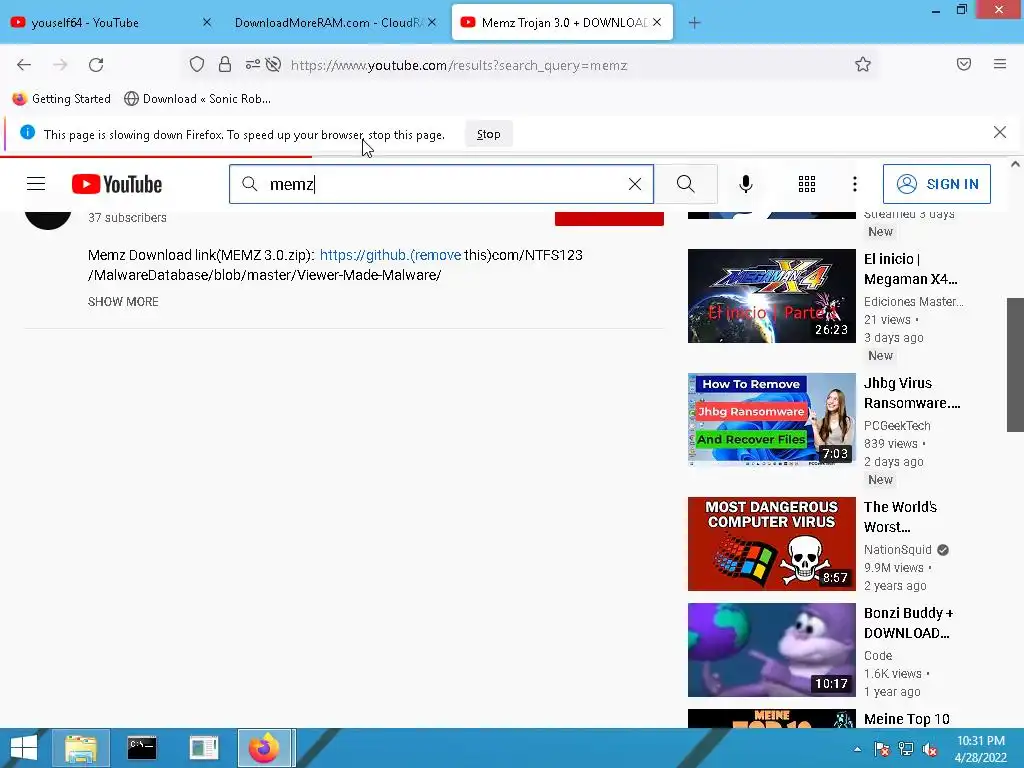Dismiss the slow page notification bar

(1000, 133)
